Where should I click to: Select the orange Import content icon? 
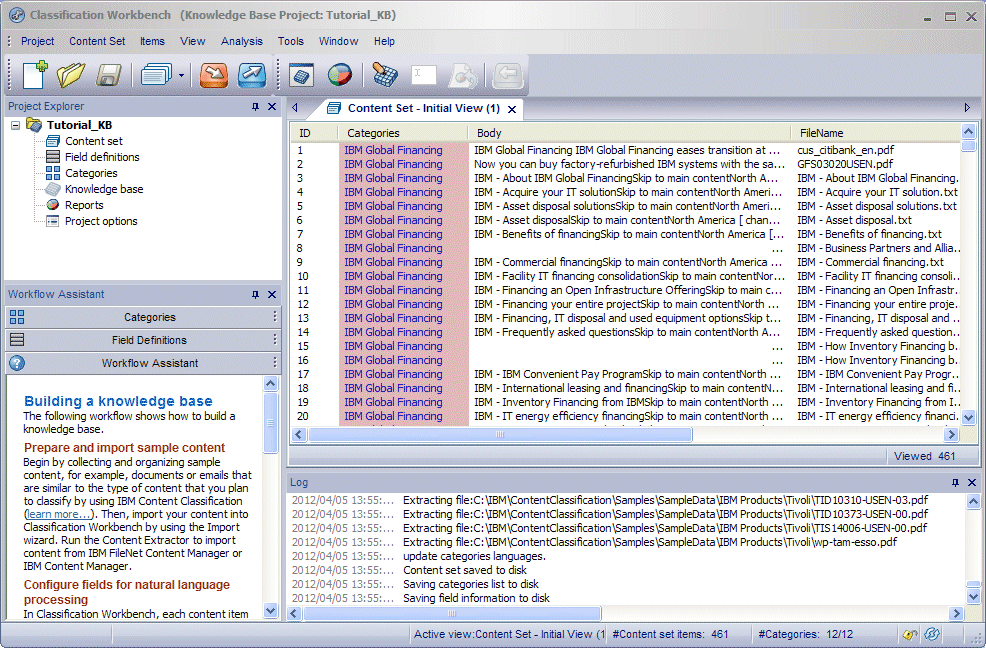pyautogui.click(x=214, y=75)
